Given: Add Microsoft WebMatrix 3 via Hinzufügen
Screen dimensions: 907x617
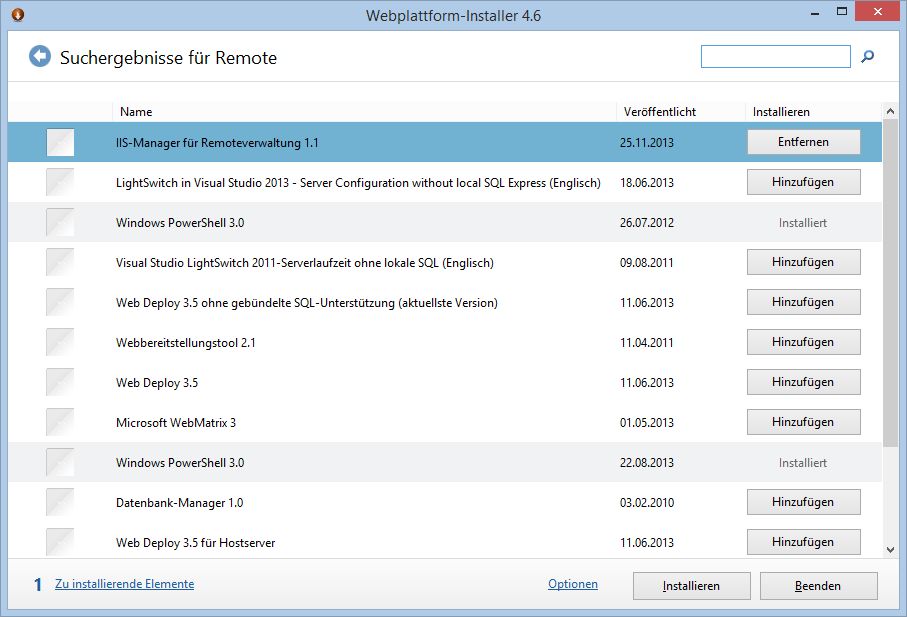Looking at the screenshot, I should [x=803, y=422].
